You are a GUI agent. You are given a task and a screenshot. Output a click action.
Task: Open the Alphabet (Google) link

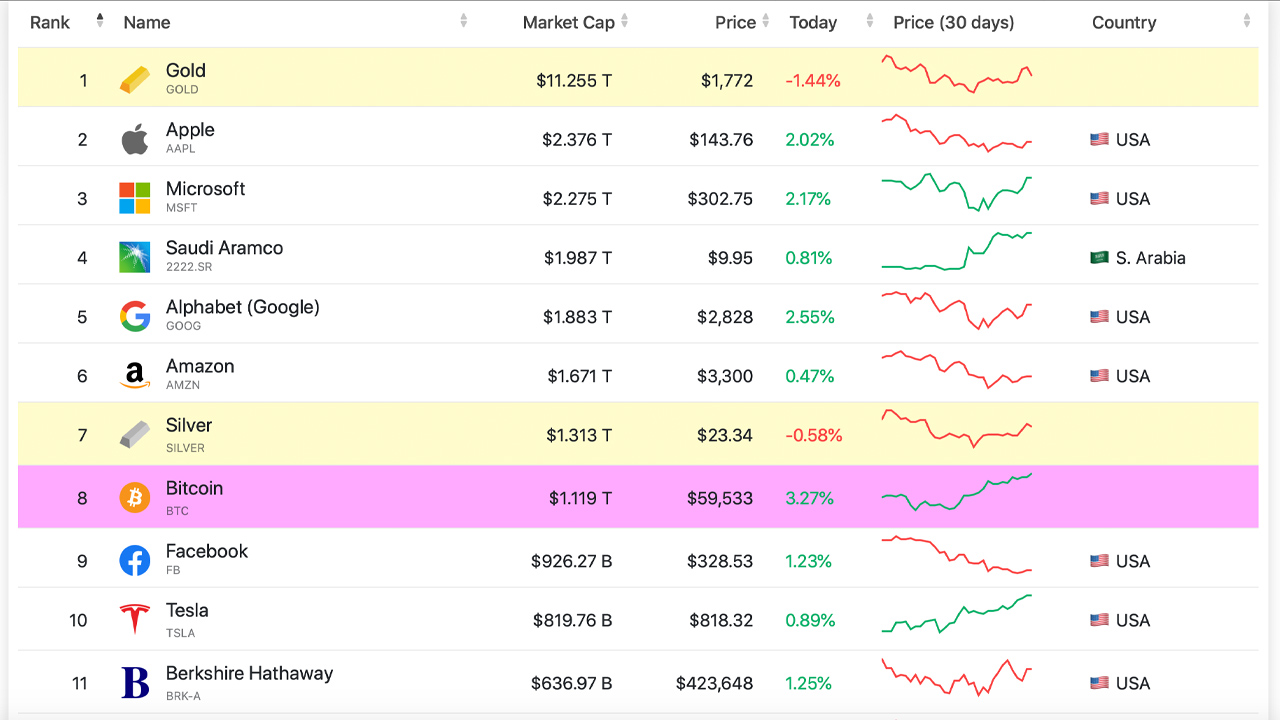coord(243,307)
